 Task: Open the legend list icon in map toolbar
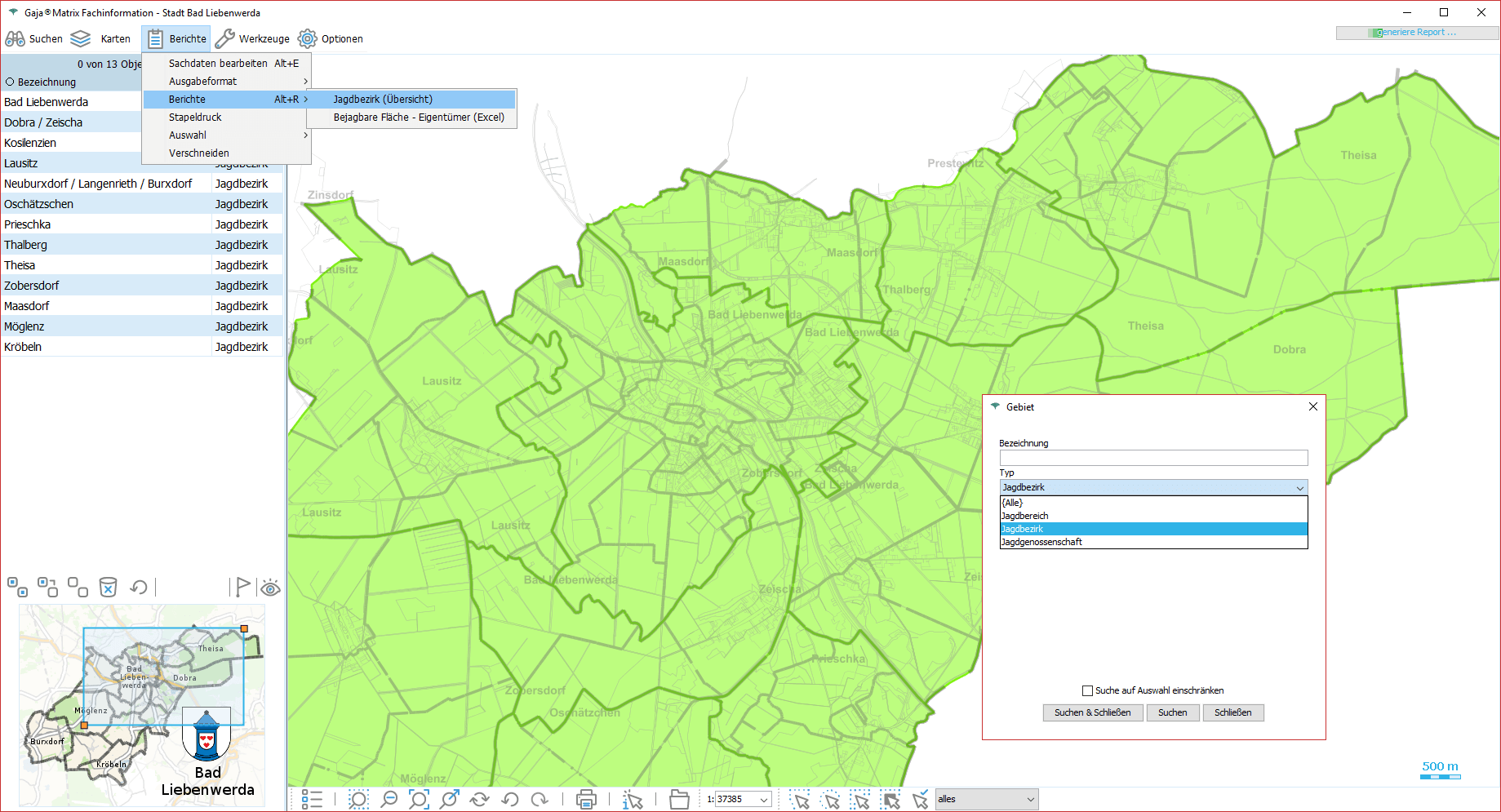coord(312,800)
